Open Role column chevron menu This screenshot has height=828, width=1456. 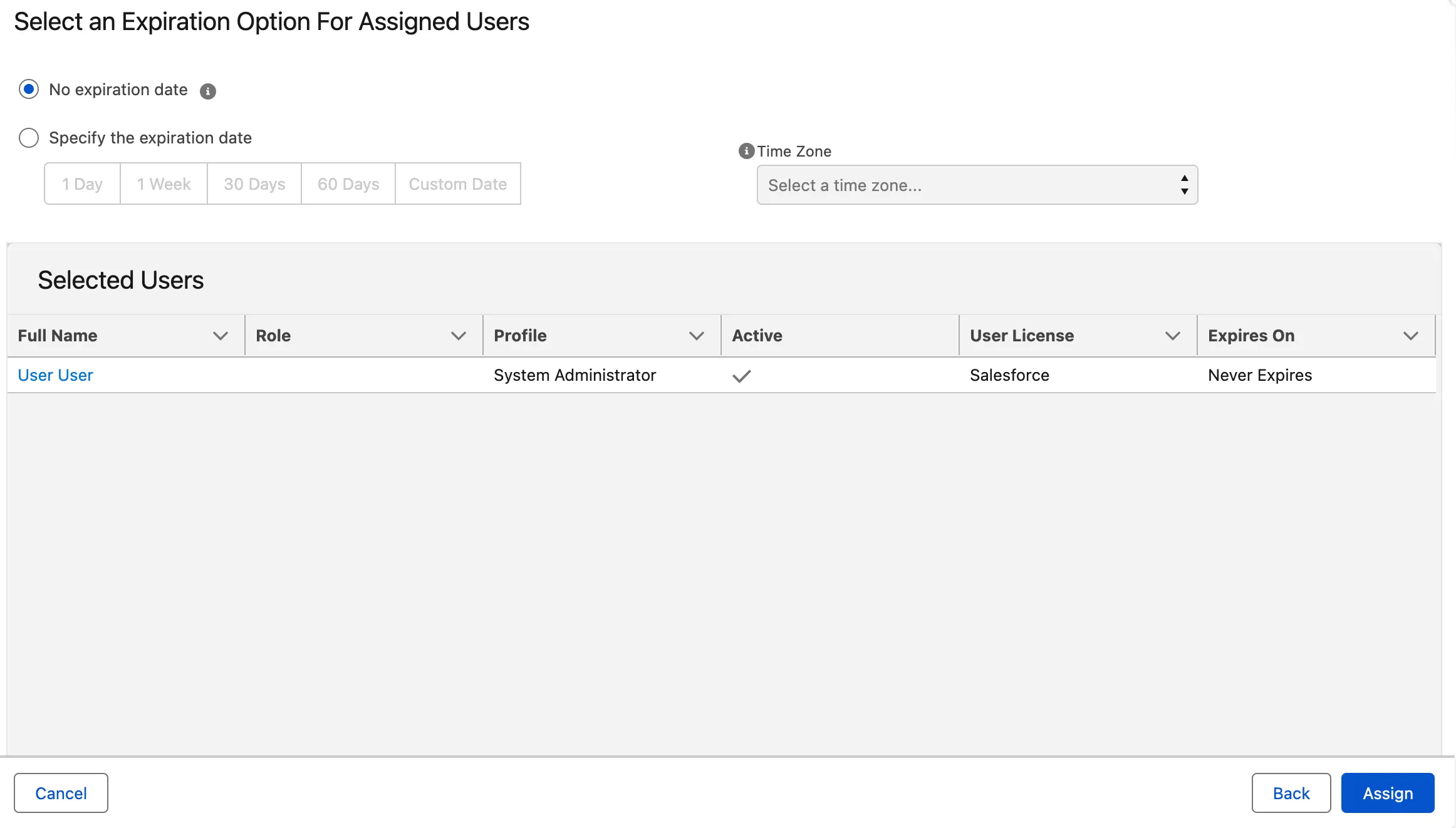click(458, 336)
